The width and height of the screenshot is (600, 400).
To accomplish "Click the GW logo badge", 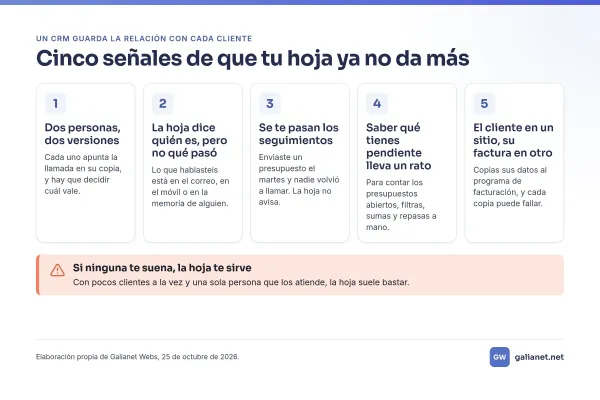I will [499, 357].
